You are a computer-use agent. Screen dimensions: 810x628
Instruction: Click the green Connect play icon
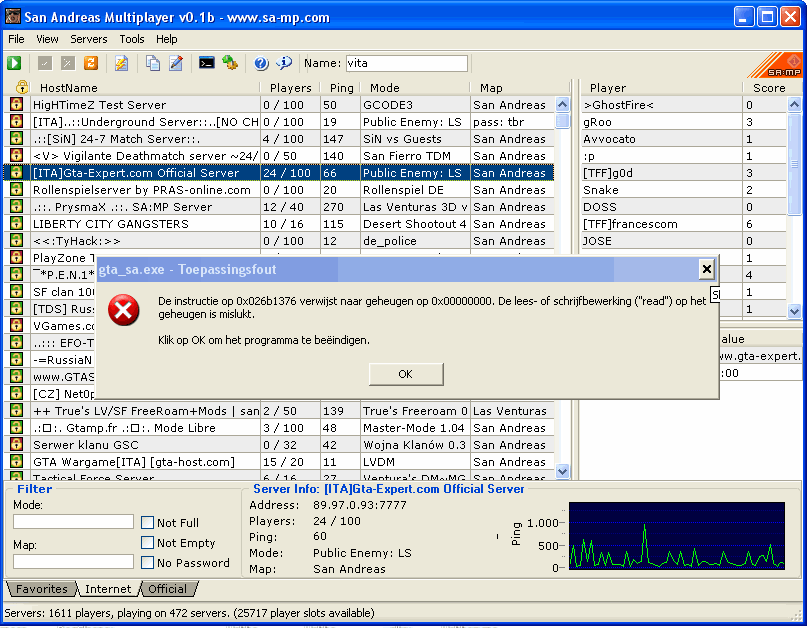14,63
